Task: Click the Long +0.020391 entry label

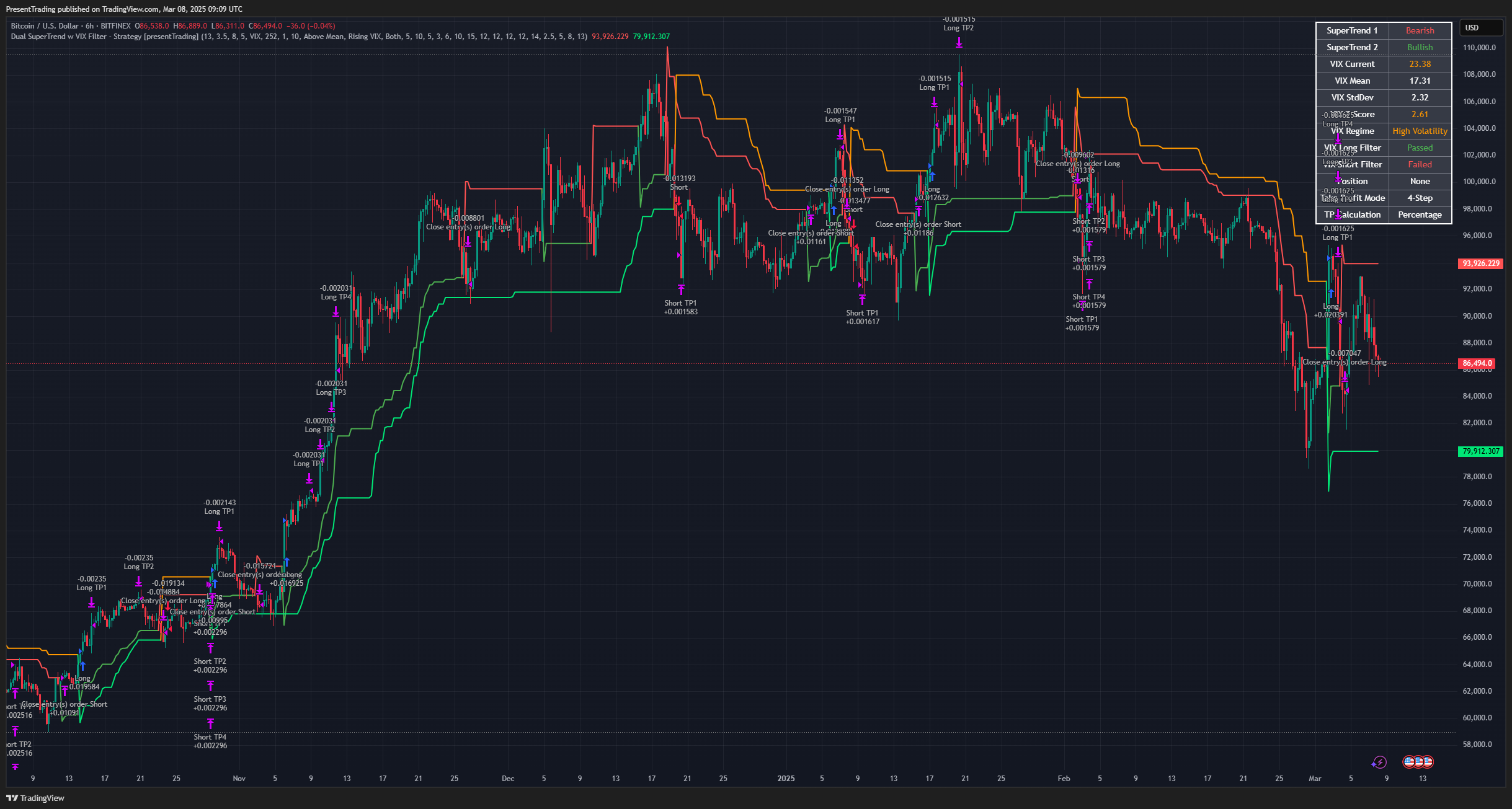Action: (1331, 311)
